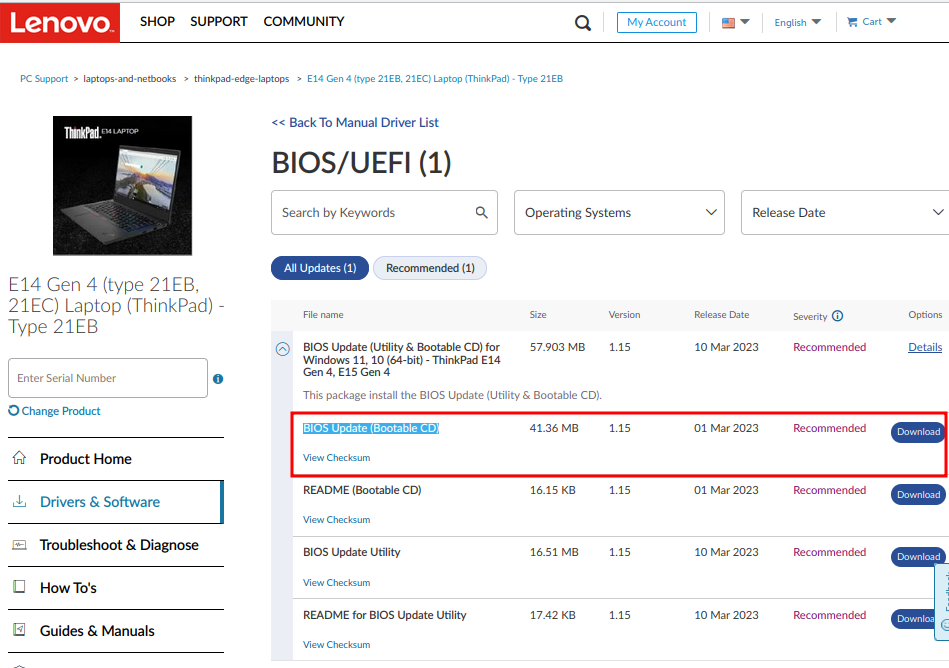Download README (Bootable CD)
This screenshot has height=668, width=949.
click(918, 494)
